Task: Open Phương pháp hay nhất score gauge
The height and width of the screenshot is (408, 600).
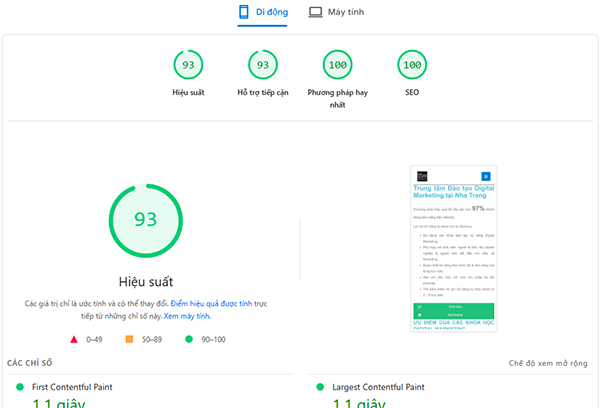Action: [x=338, y=65]
